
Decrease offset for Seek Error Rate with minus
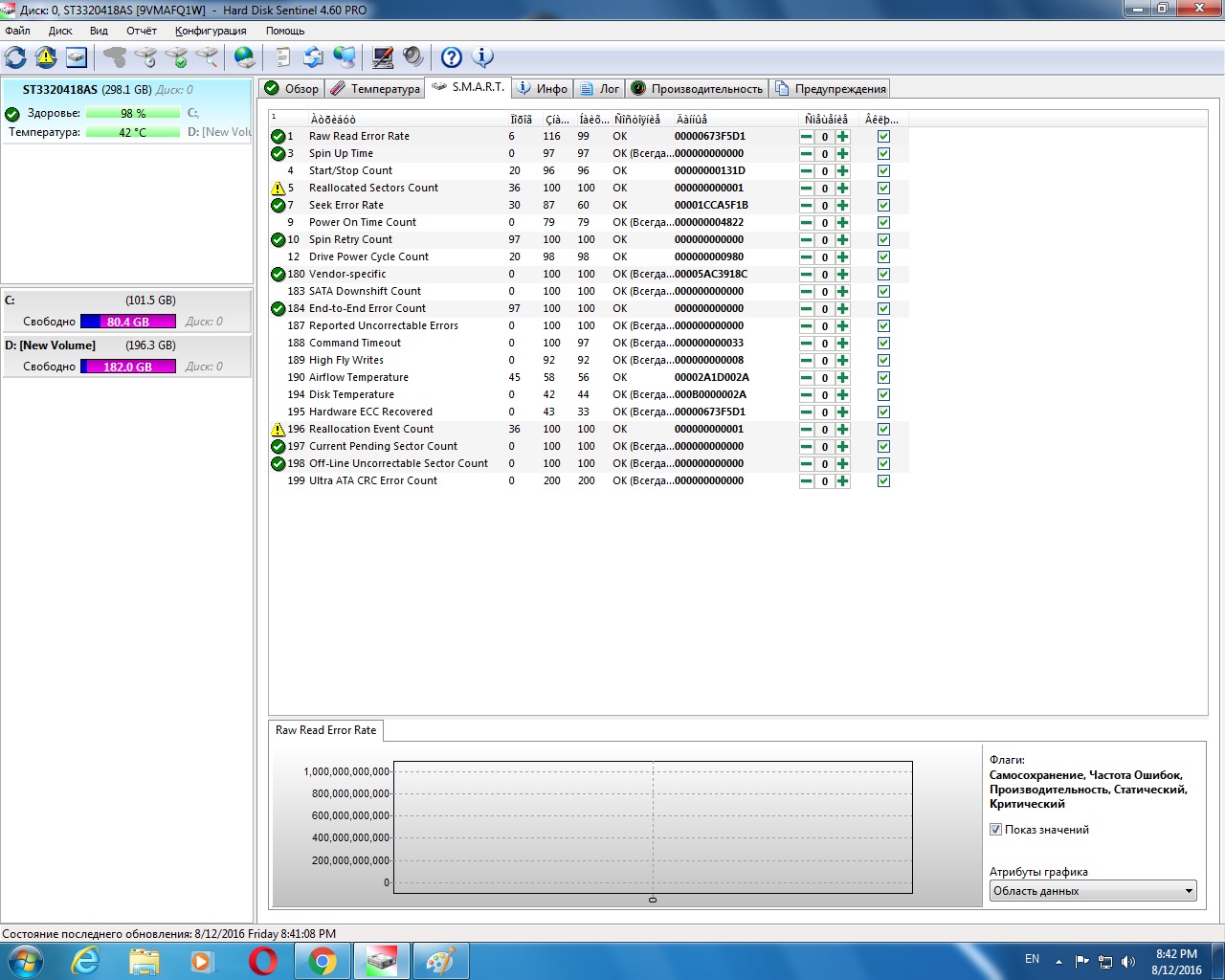[x=806, y=206]
